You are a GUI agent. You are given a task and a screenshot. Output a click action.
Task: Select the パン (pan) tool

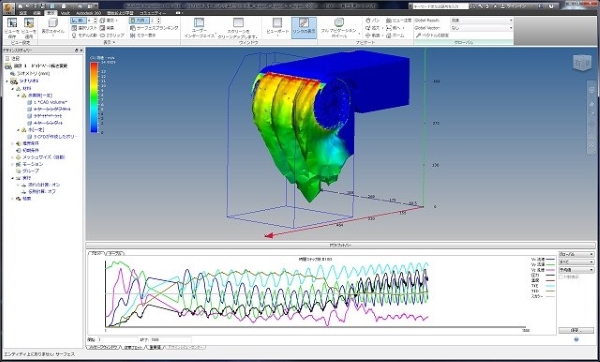click(x=372, y=20)
